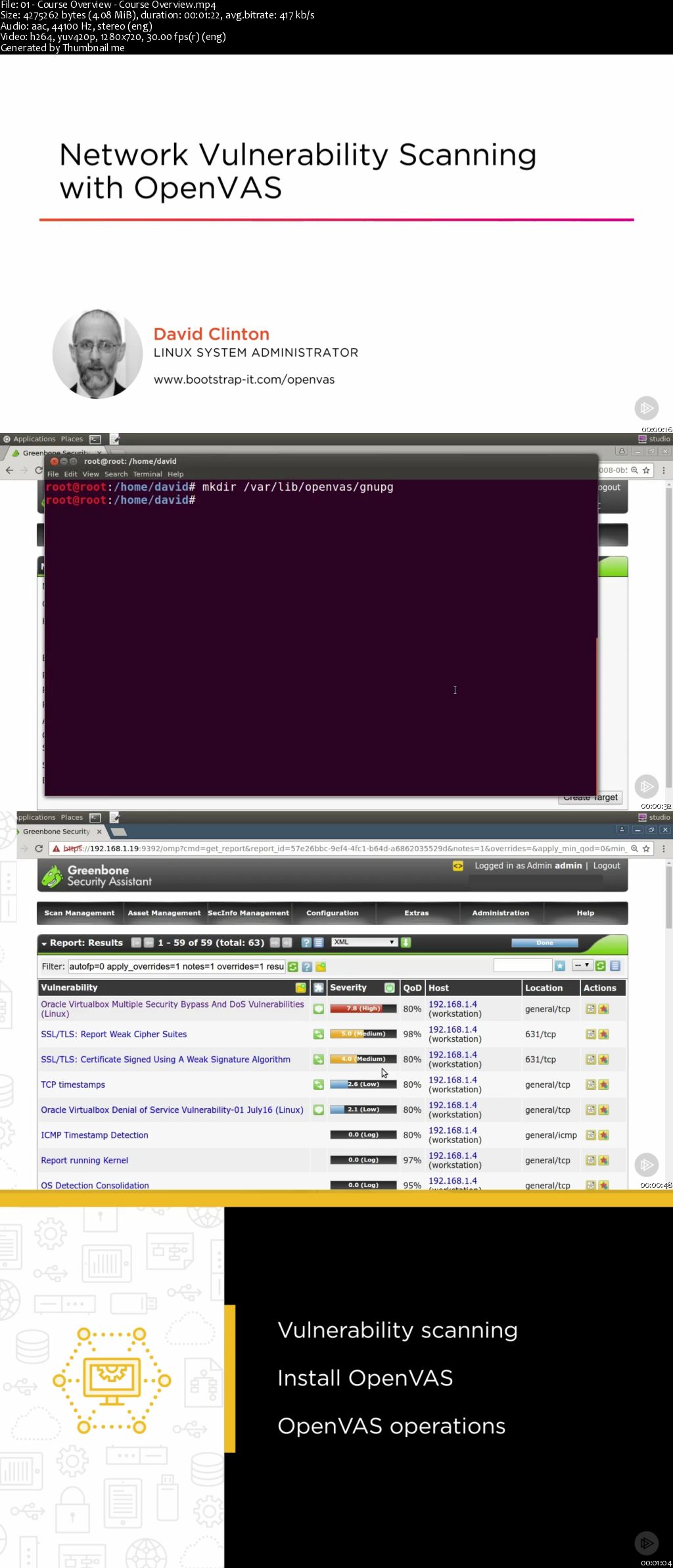Click the Greenbone Security Assistant logo
The image size is (673, 1568).
[x=97, y=876]
